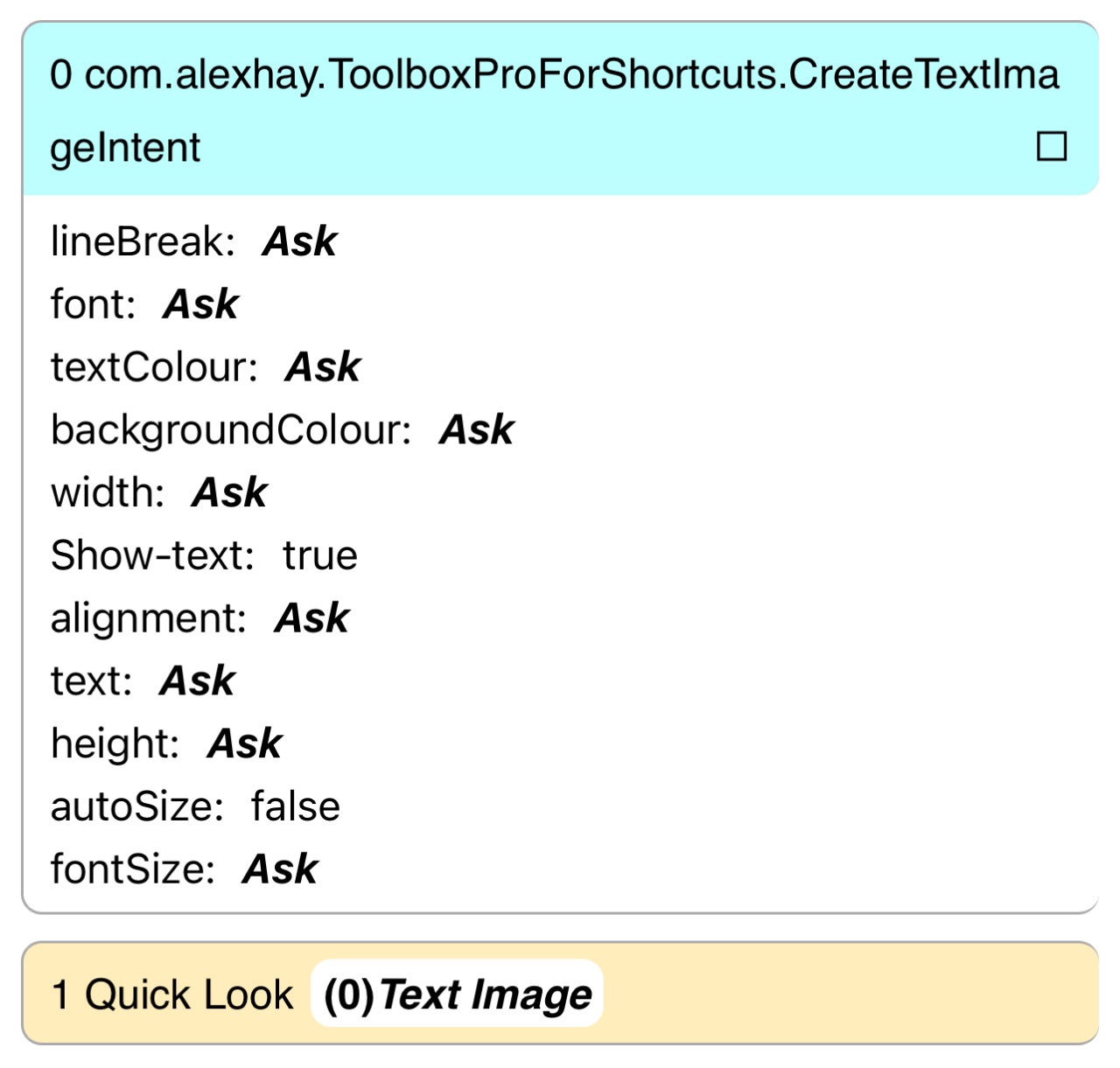Pick the Ask value for backgroundColour

coord(477,430)
